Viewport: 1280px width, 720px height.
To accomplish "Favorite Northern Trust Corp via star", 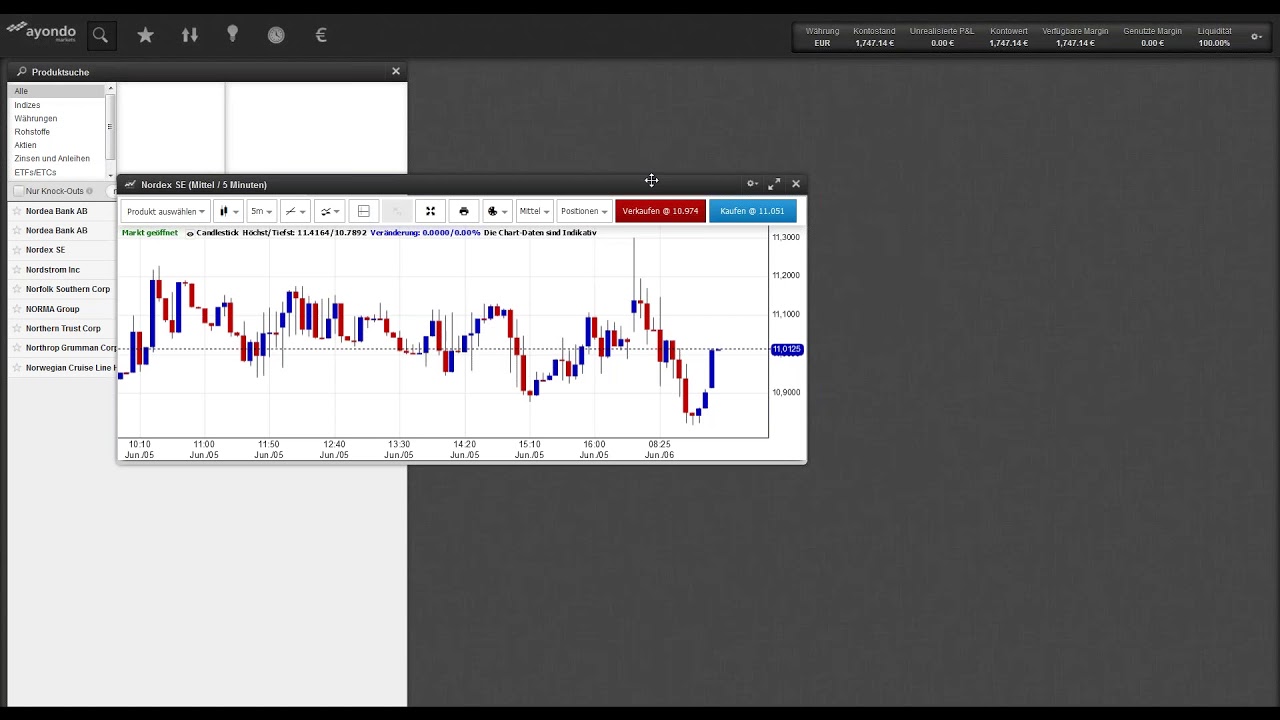I will (17, 328).
